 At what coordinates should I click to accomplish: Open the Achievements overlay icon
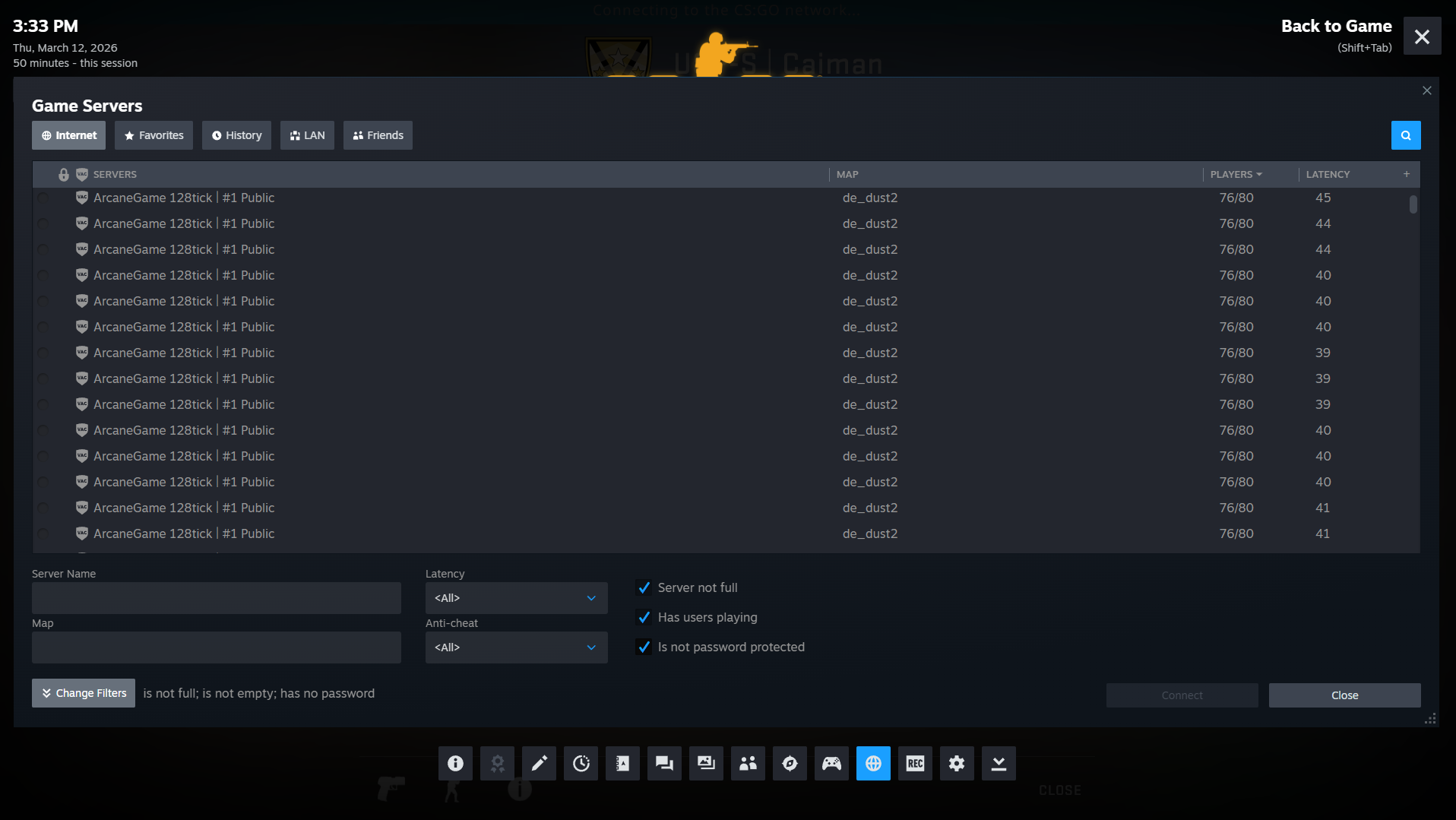click(x=497, y=763)
